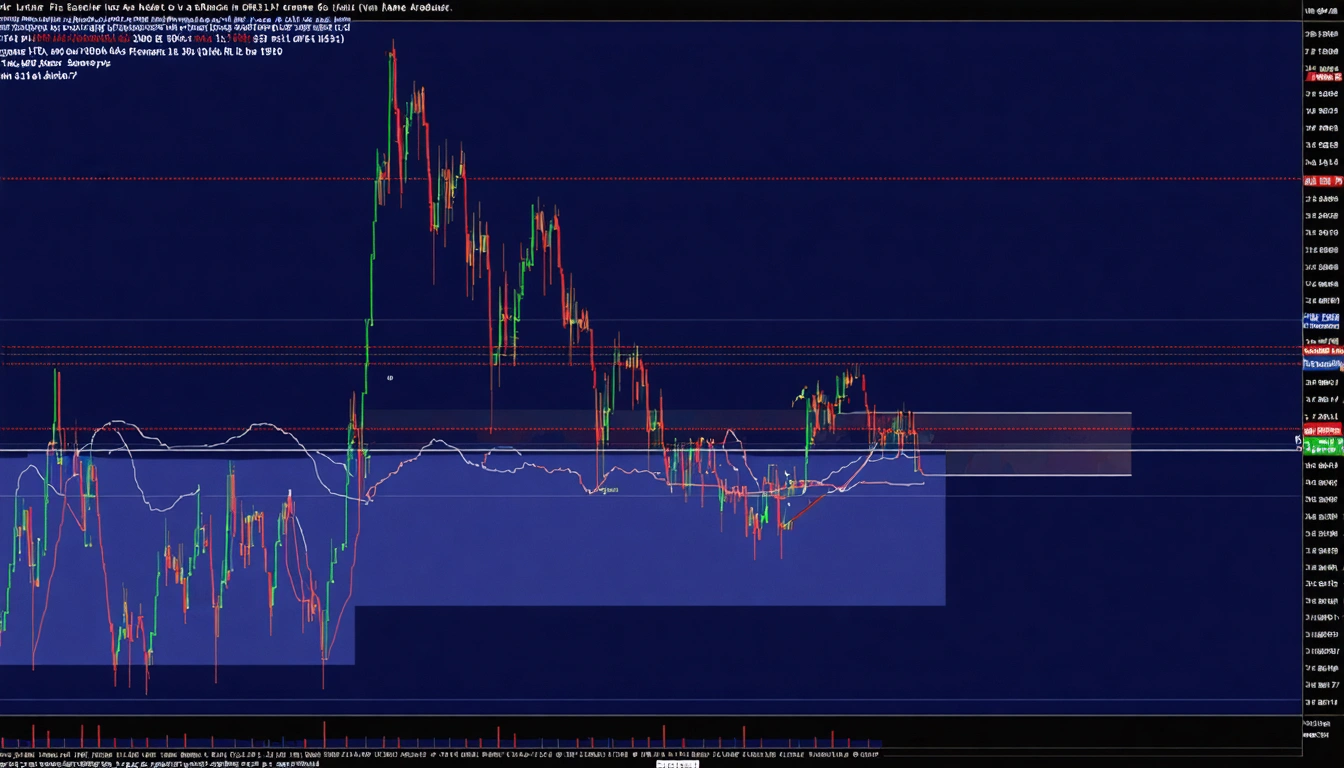The height and width of the screenshot is (768, 1344).
Task: Click the highest candle peak on the chart
Action: tap(393, 46)
